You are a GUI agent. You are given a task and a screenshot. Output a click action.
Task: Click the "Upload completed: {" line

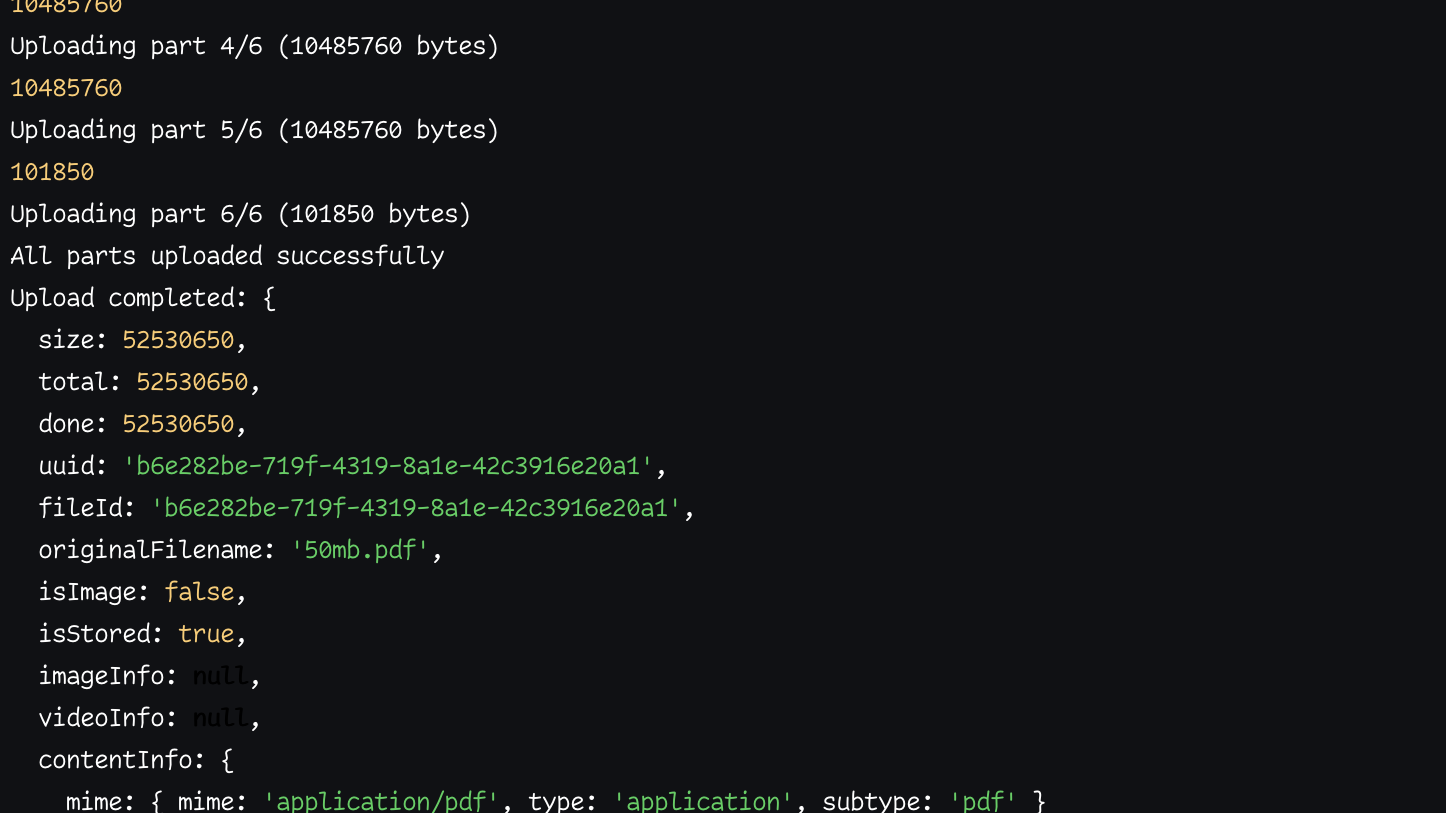click(x=142, y=298)
